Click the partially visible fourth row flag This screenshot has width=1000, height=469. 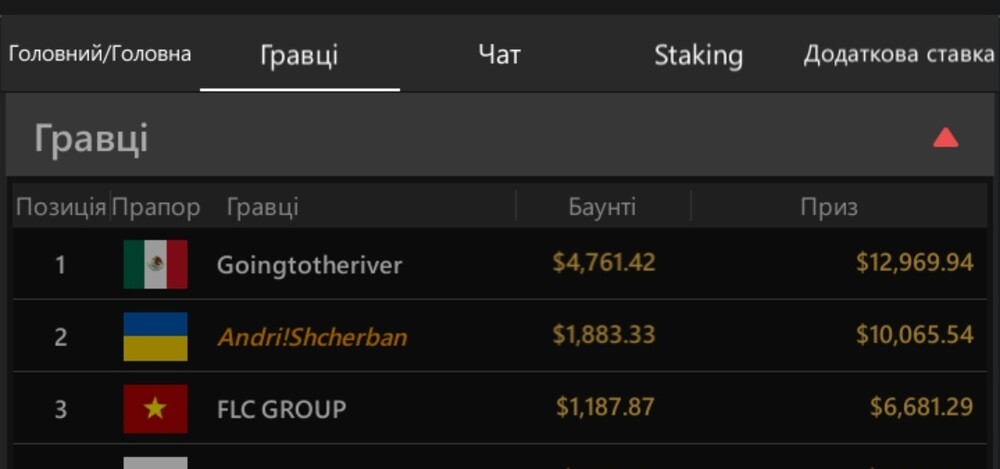156,463
